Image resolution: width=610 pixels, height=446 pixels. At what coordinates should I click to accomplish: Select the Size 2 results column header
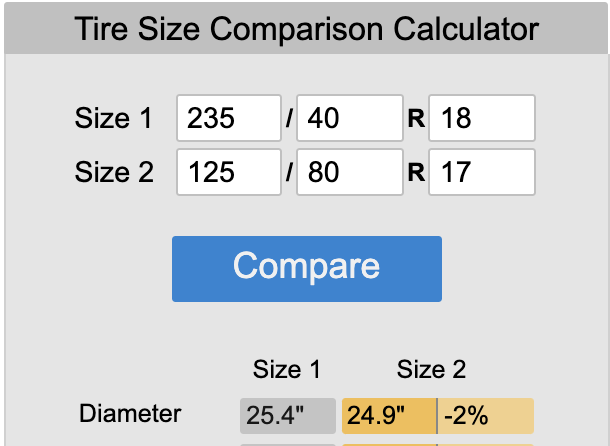(x=431, y=369)
